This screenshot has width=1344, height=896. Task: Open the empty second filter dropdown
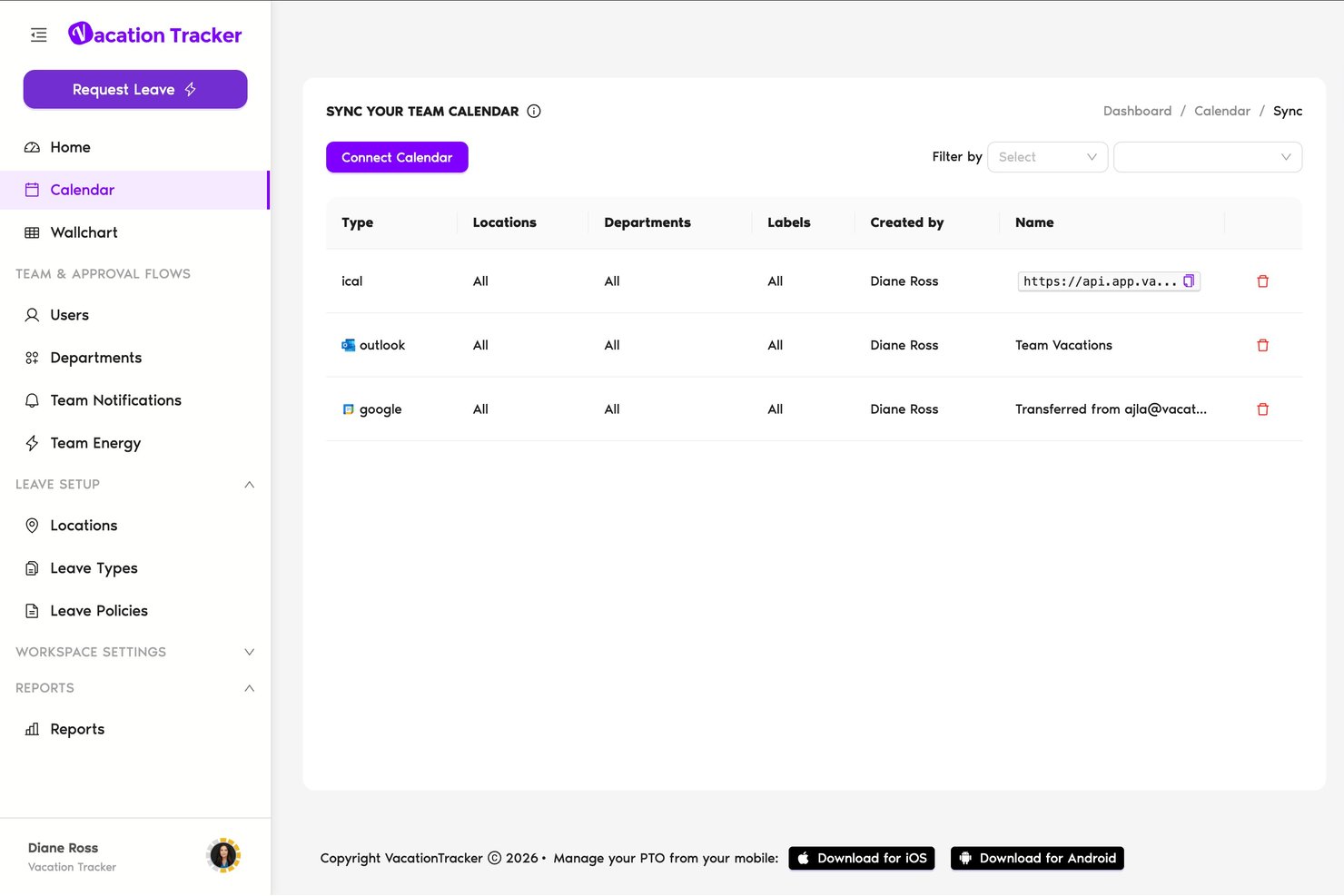pos(1208,157)
